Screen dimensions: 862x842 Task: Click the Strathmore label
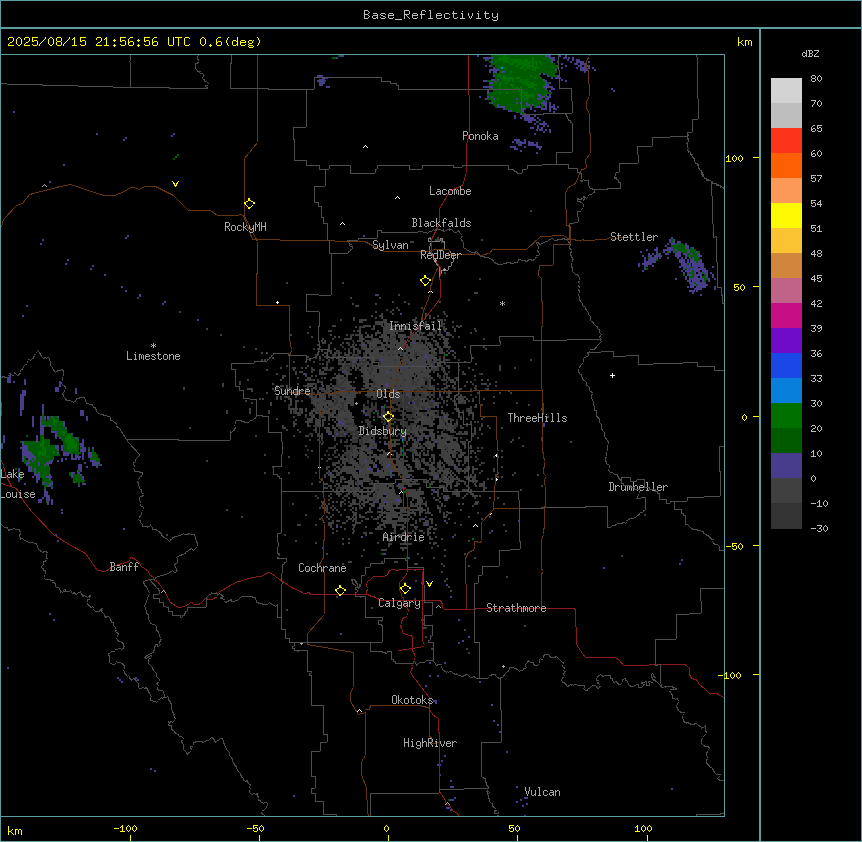(x=516, y=608)
